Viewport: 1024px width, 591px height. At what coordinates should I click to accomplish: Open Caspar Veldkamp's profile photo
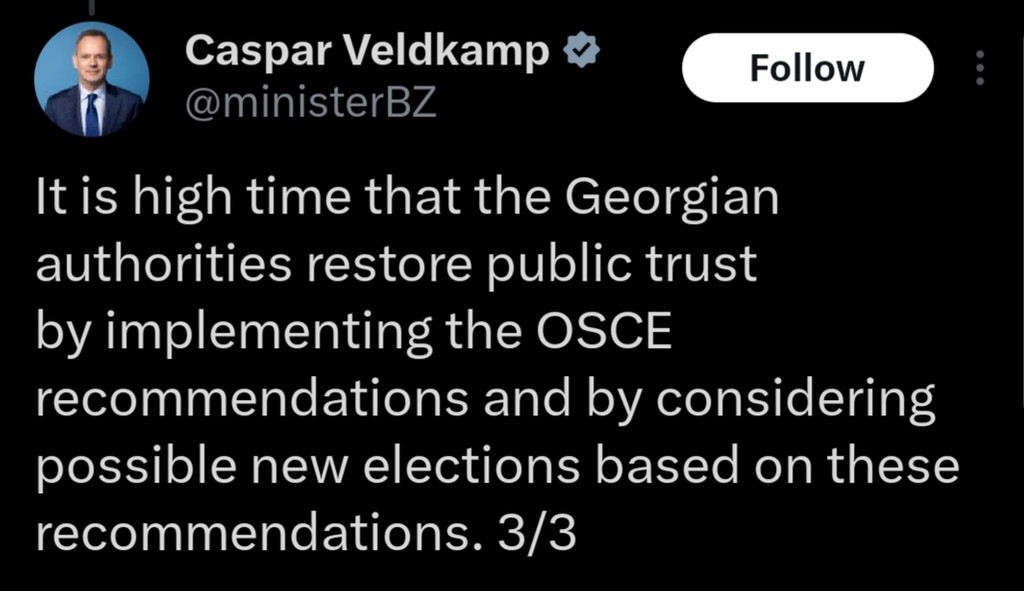[x=92, y=79]
